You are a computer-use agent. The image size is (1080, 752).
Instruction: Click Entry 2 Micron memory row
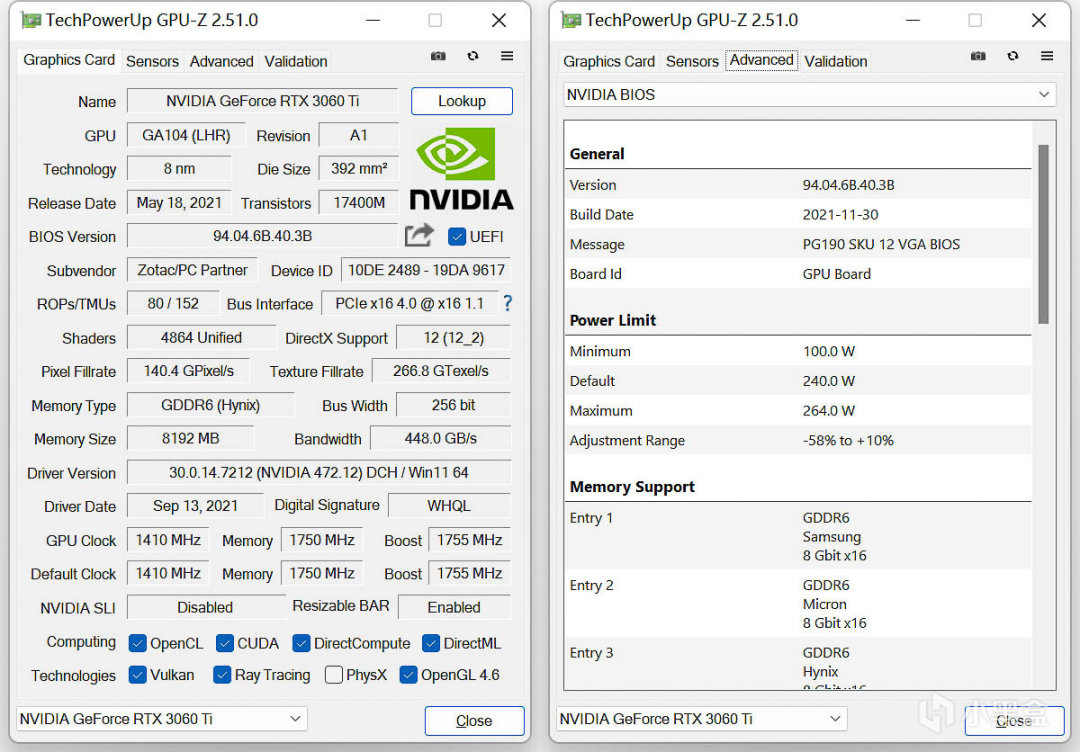[798, 604]
